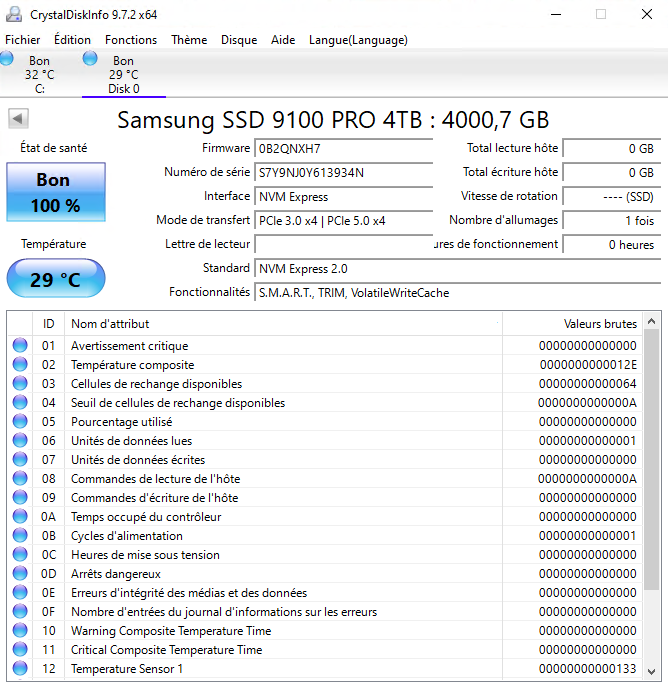Click the operating hours value 0 heures
This screenshot has width=668, height=687.
pyautogui.click(x=611, y=244)
